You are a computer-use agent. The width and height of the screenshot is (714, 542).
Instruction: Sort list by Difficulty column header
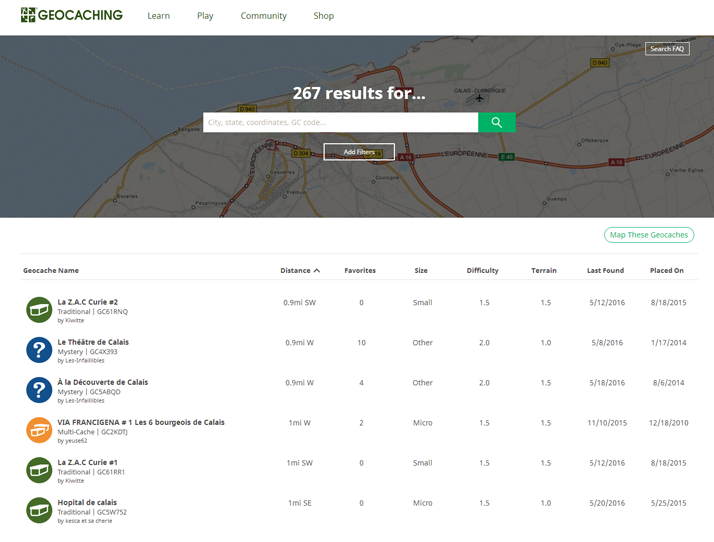point(482,270)
